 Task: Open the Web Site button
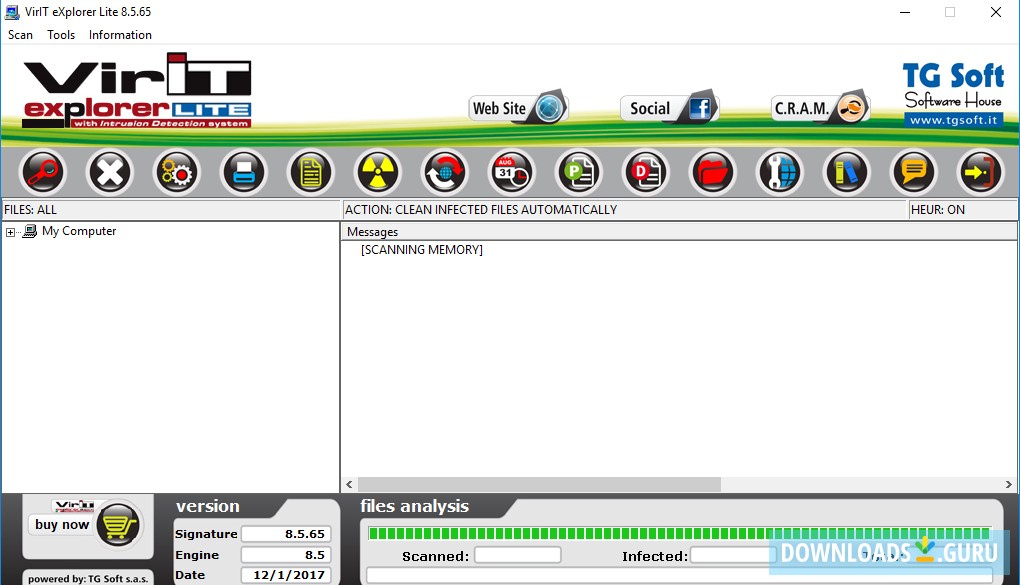click(518, 107)
